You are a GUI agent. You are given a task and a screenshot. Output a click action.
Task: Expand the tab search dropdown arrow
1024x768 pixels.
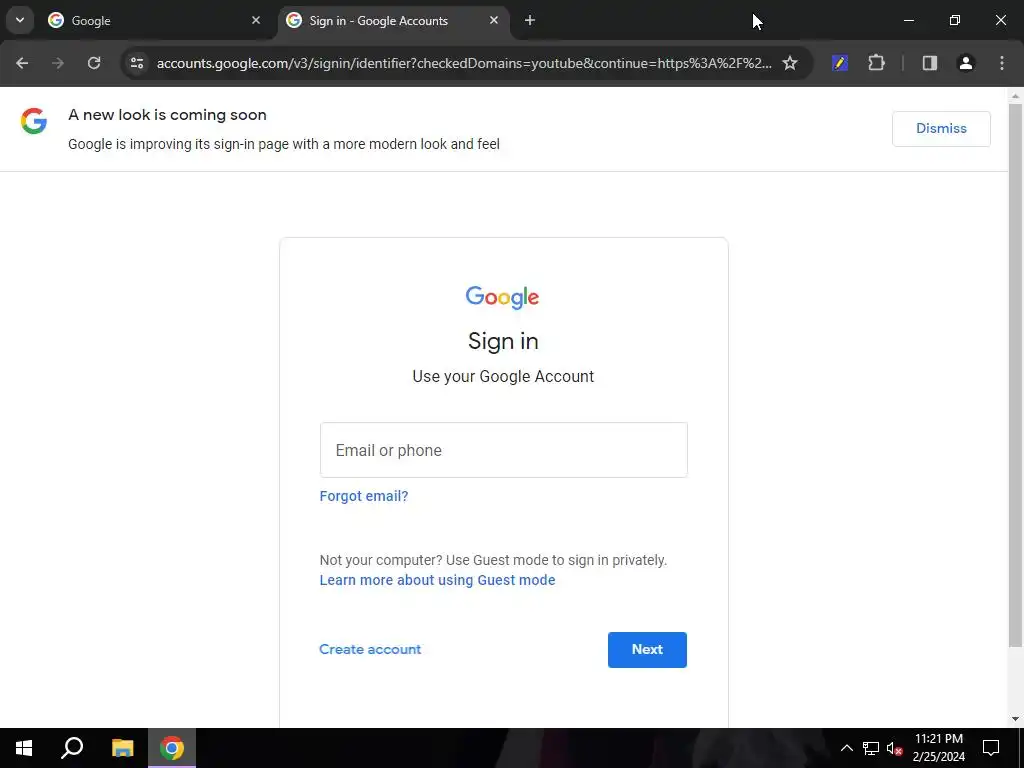20,20
